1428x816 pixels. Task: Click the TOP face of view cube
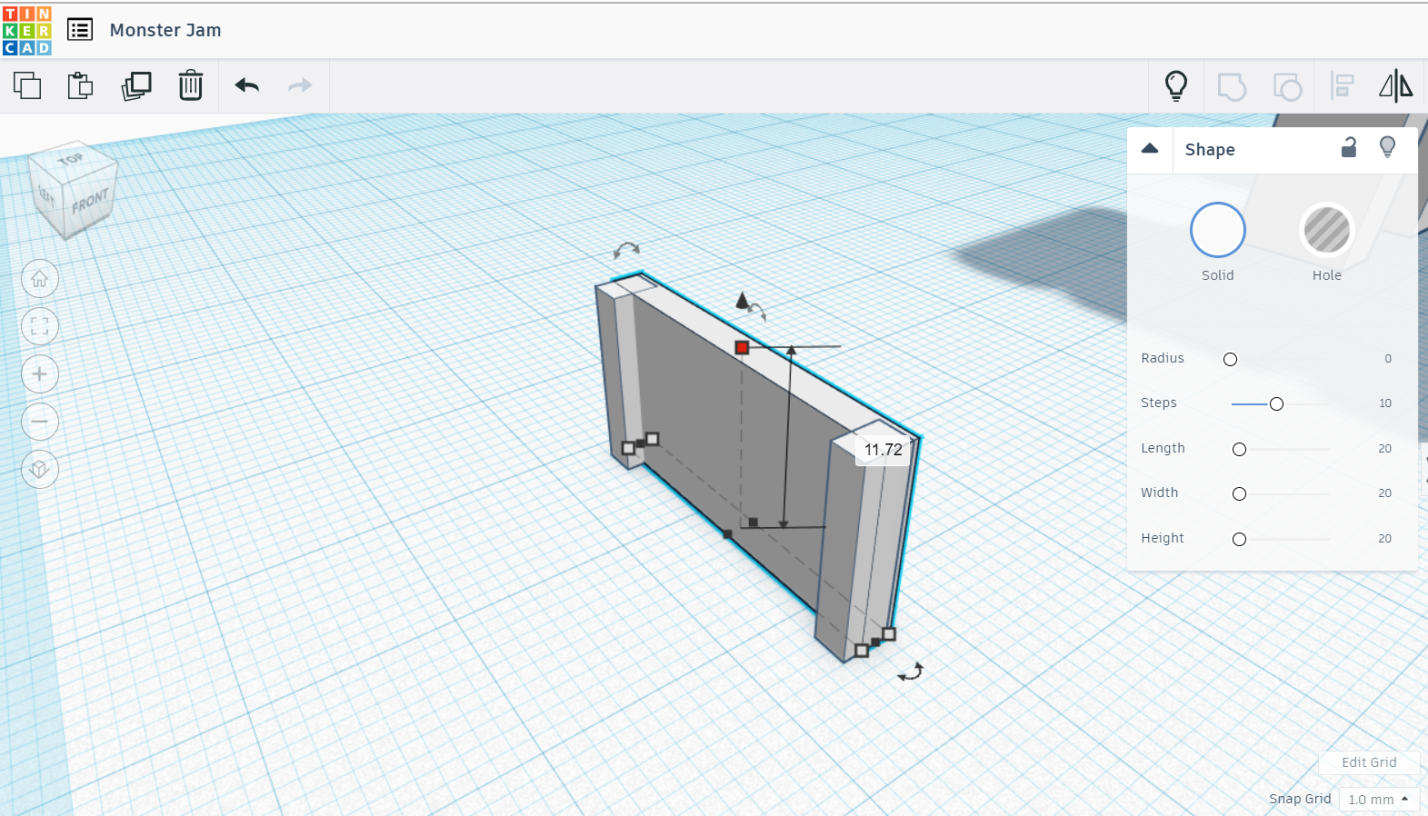coord(70,160)
